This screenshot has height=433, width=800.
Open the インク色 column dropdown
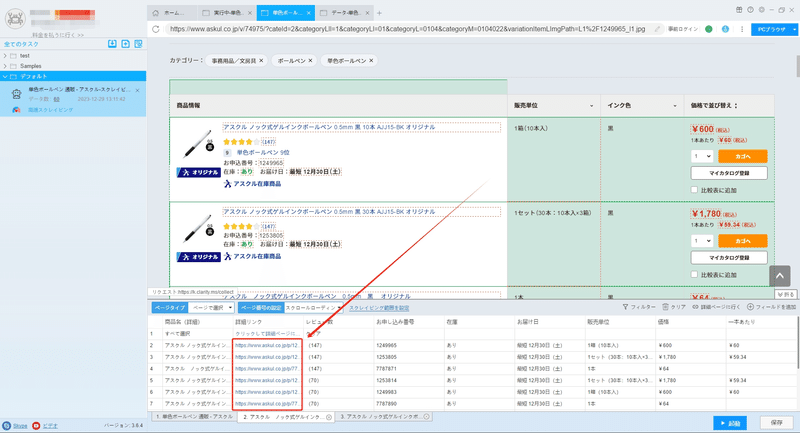tap(674, 106)
